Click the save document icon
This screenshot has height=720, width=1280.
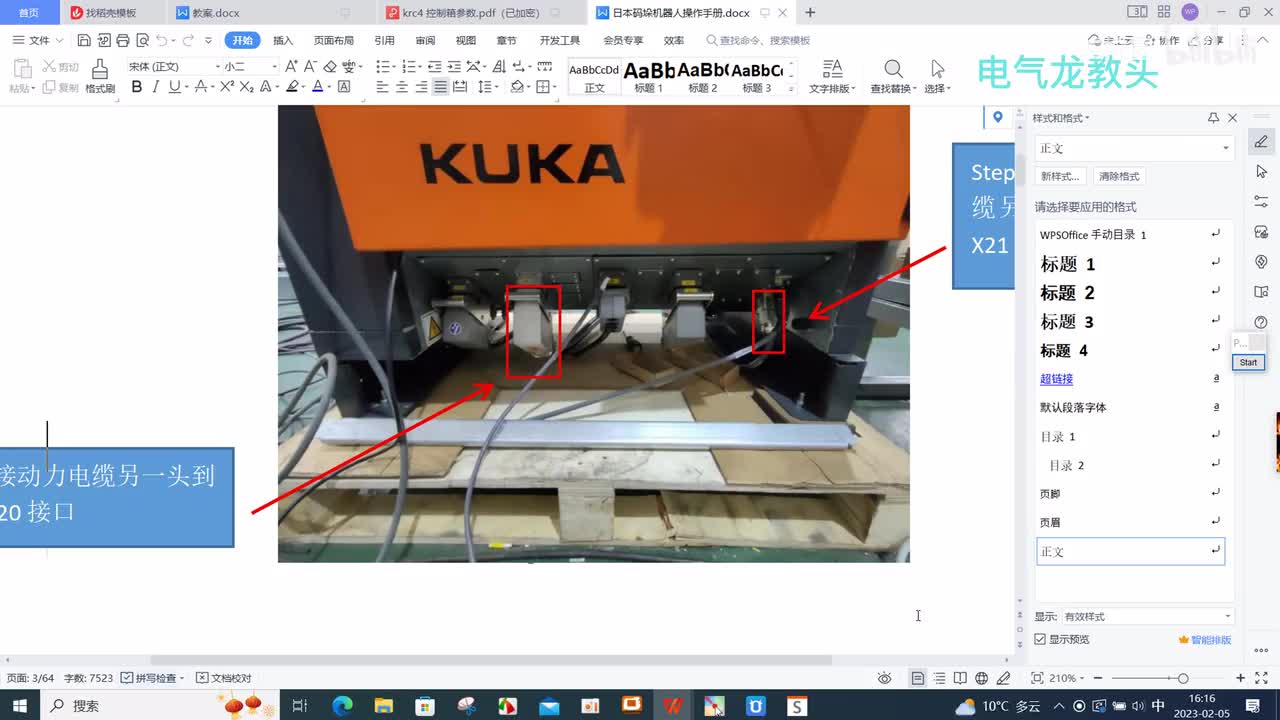click(84, 40)
